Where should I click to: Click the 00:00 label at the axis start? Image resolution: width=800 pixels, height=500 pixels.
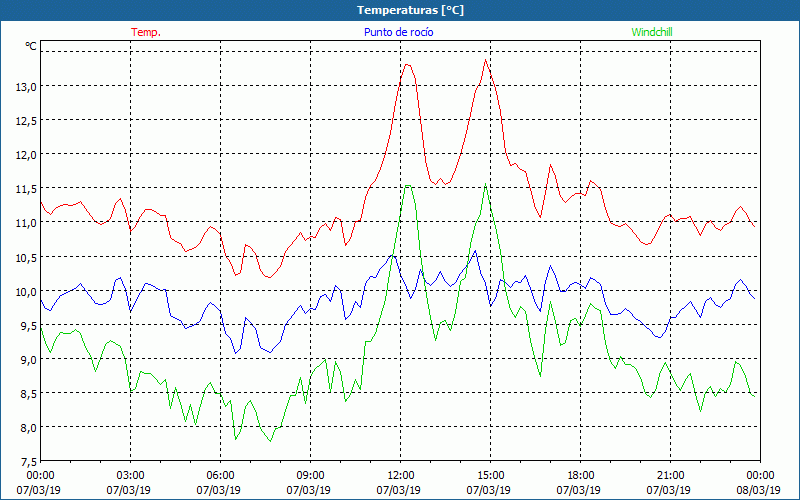tap(40, 476)
